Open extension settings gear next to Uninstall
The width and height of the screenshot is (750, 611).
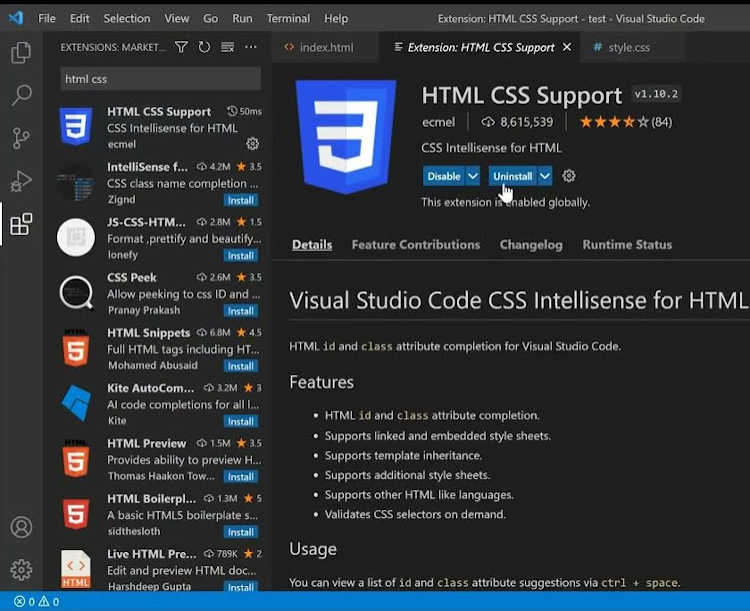tap(569, 176)
